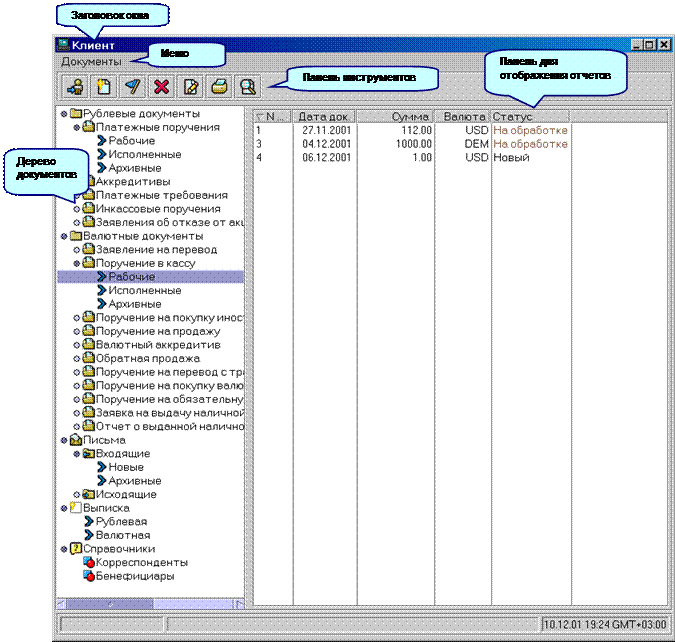The width and height of the screenshot is (675, 642).
Task: Click the folder icon of Валютные документы
Action: (76, 236)
